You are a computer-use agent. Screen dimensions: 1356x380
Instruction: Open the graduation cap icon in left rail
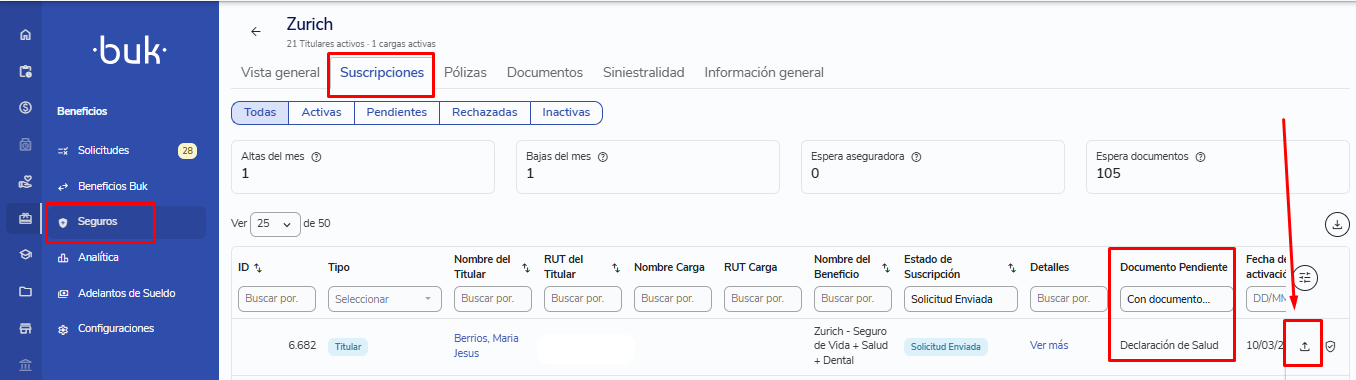click(26, 254)
